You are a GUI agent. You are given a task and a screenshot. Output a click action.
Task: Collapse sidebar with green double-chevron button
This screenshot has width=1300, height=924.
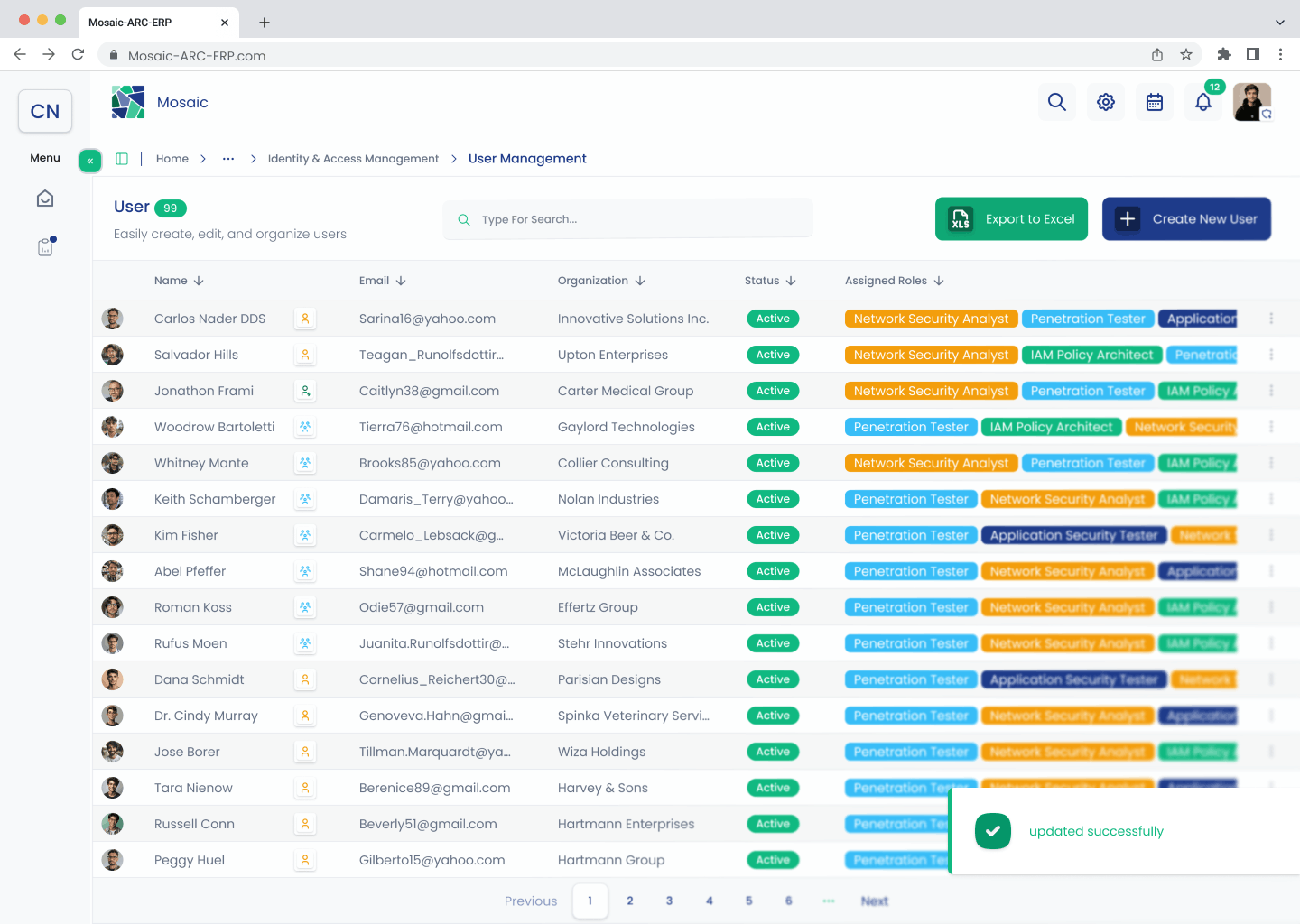point(90,161)
